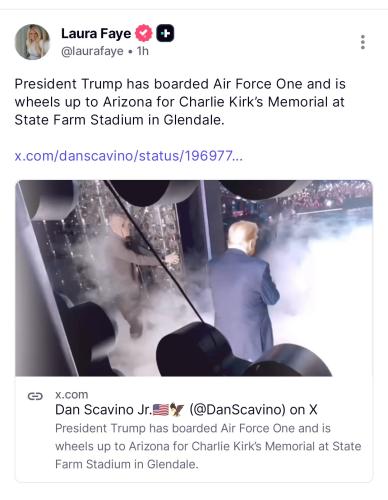Viewport: 388px width, 500px height.
Task: Click the chain link icon in card
Action: (35, 396)
